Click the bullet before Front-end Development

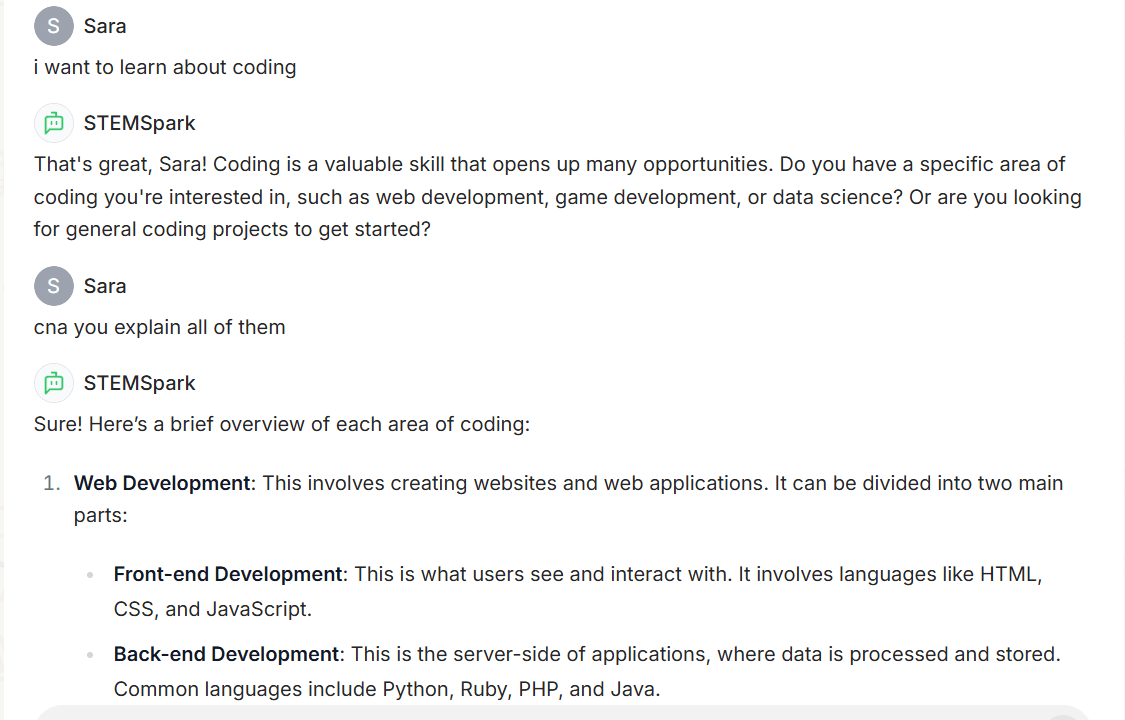(90, 575)
